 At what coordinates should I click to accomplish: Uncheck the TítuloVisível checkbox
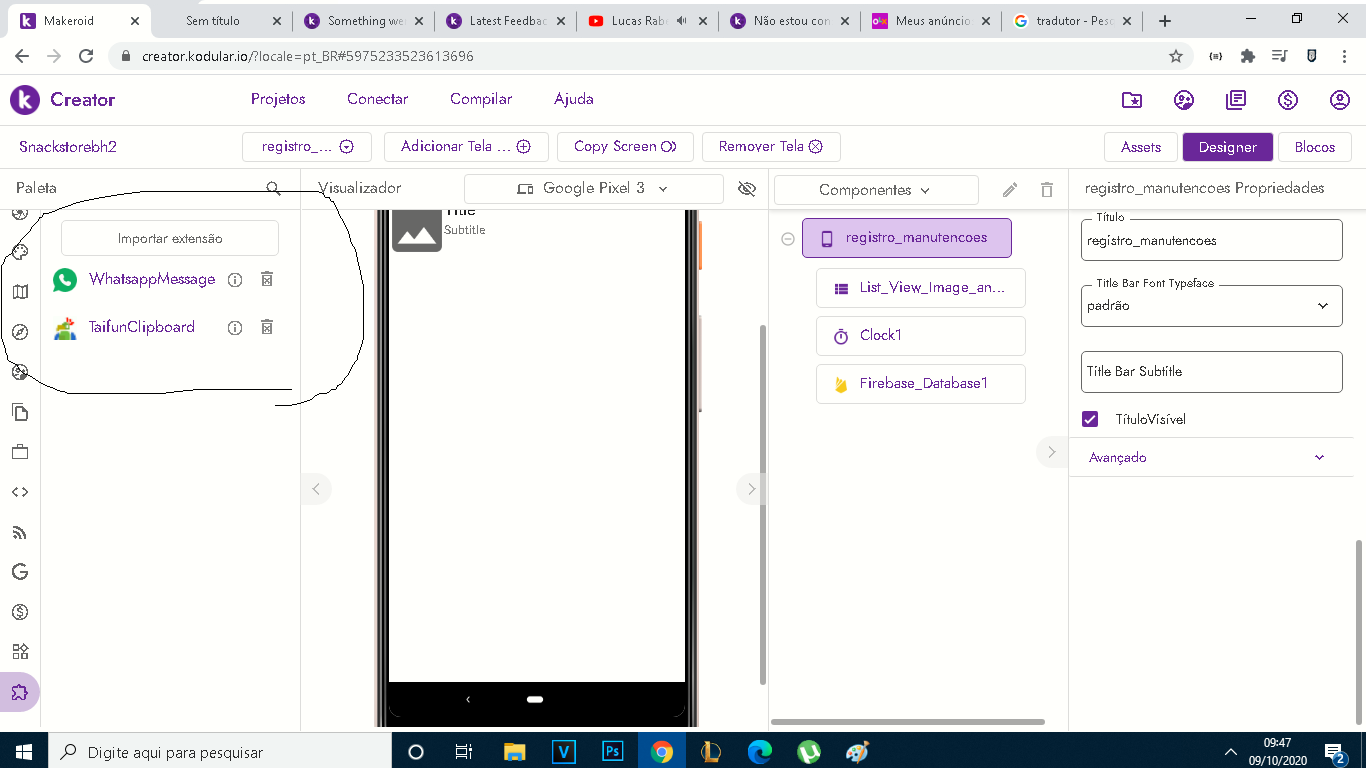pos(1090,419)
